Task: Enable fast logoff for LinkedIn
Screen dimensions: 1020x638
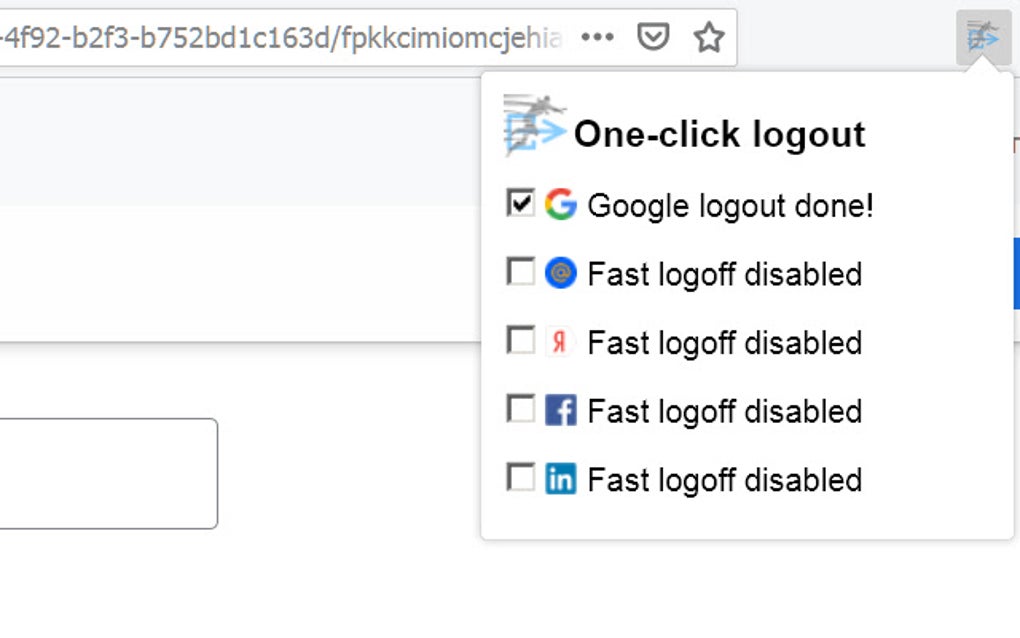Action: pyautogui.click(x=519, y=478)
